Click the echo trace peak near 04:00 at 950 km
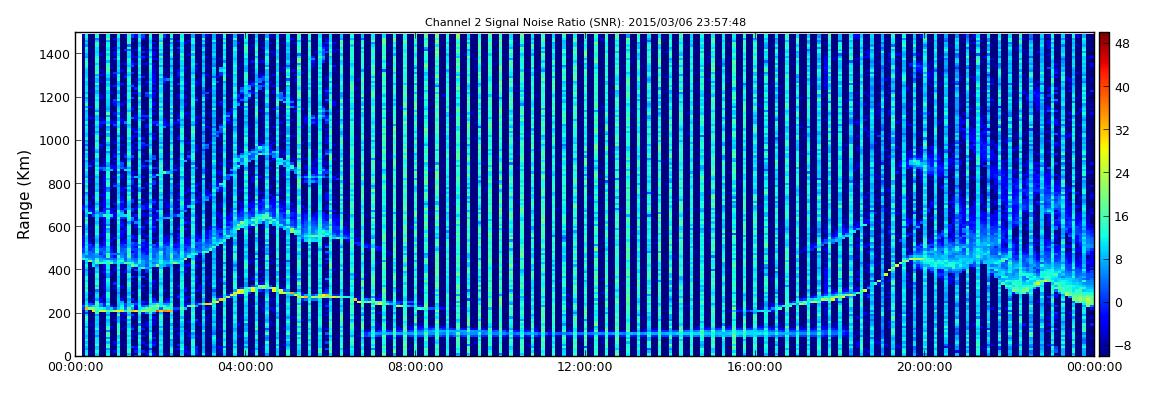Viewport: 1150px width, 407px height. (x=262, y=150)
